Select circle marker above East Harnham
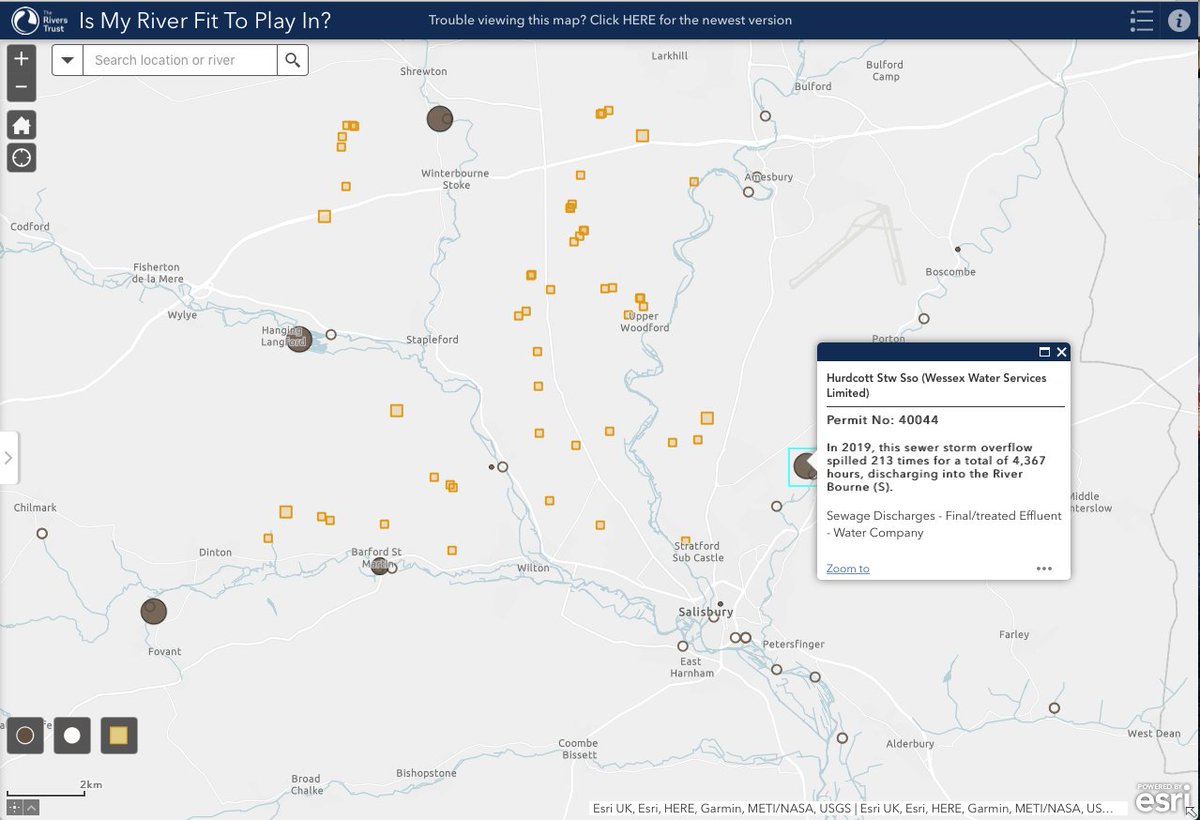 (x=683, y=646)
